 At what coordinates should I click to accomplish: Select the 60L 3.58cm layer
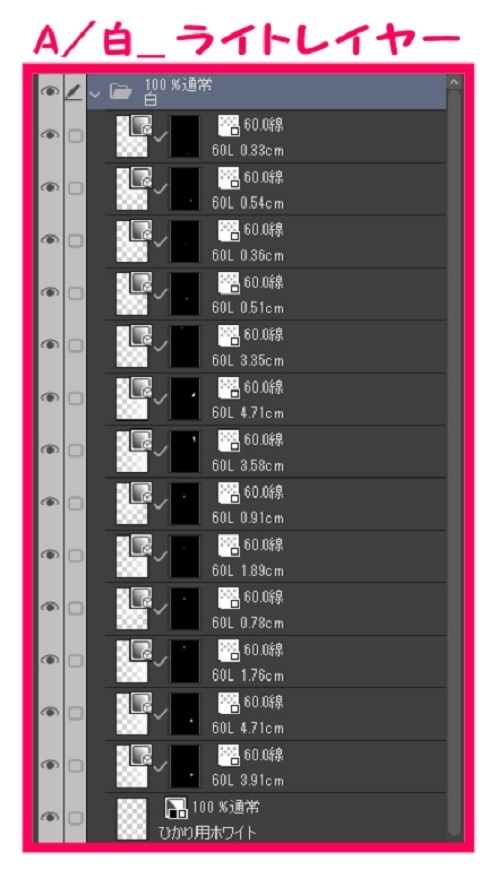coord(276,451)
